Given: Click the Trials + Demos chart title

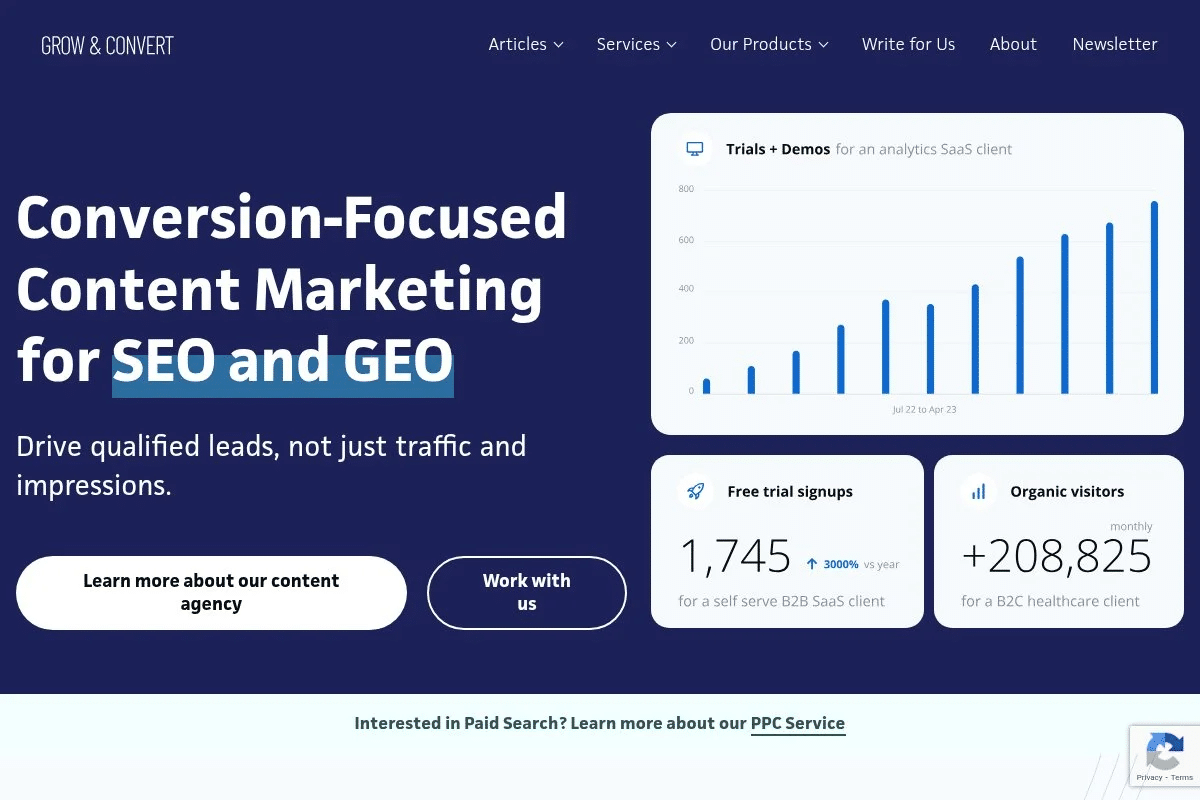Looking at the screenshot, I should click(778, 149).
